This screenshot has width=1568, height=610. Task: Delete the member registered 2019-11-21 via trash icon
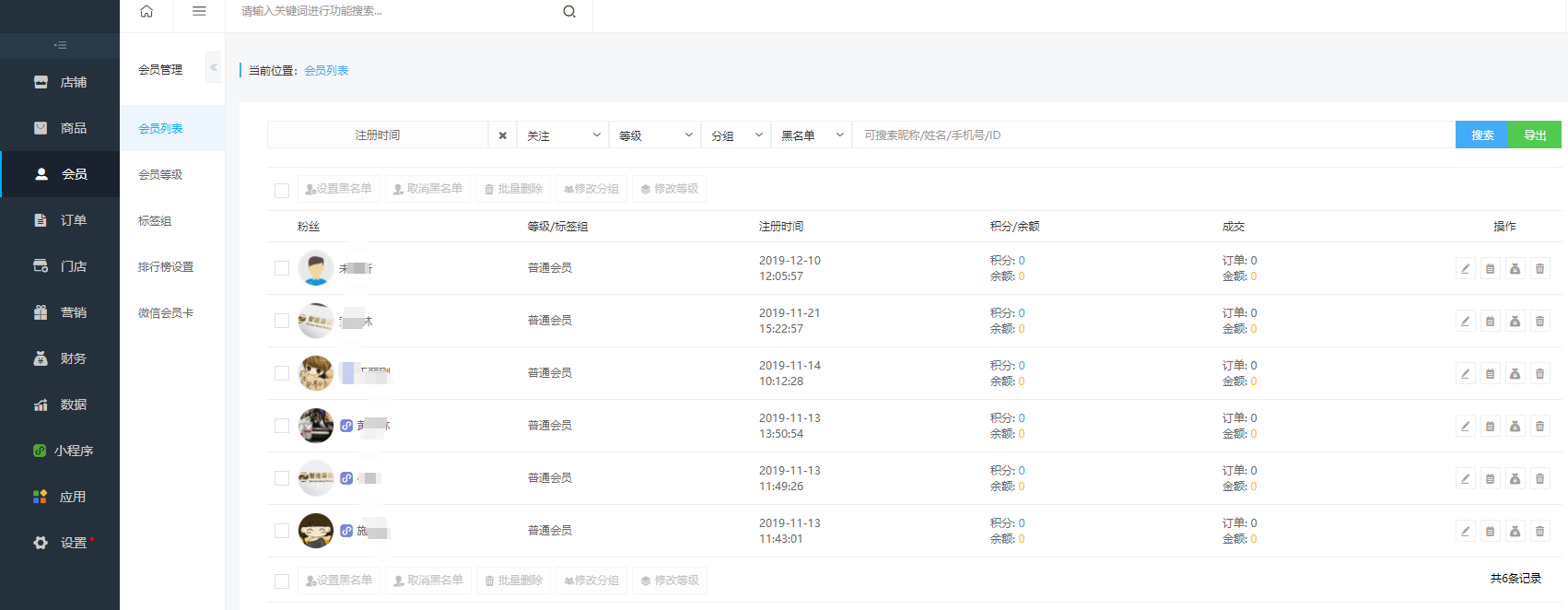pyautogui.click(x=1539, y=321)
